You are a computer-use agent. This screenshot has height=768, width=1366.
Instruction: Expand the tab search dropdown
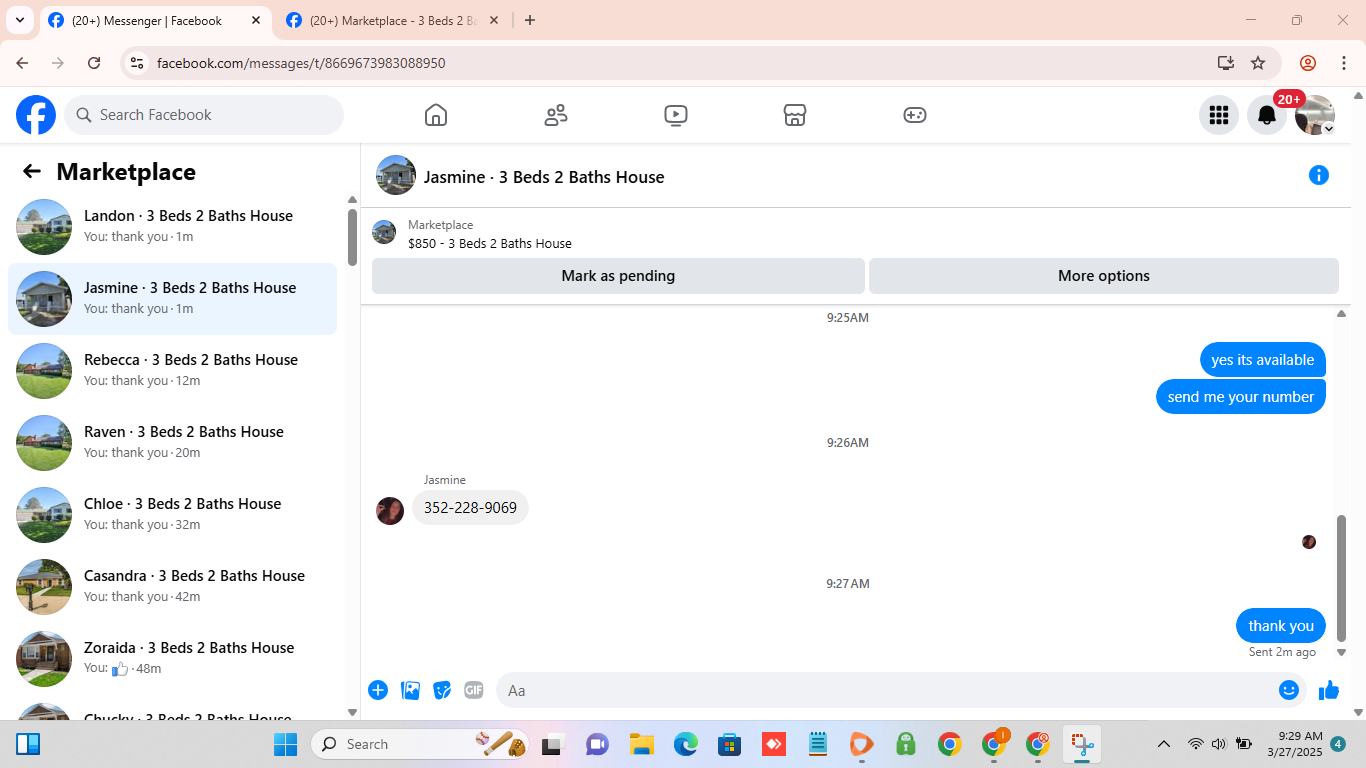click(19, 20)
